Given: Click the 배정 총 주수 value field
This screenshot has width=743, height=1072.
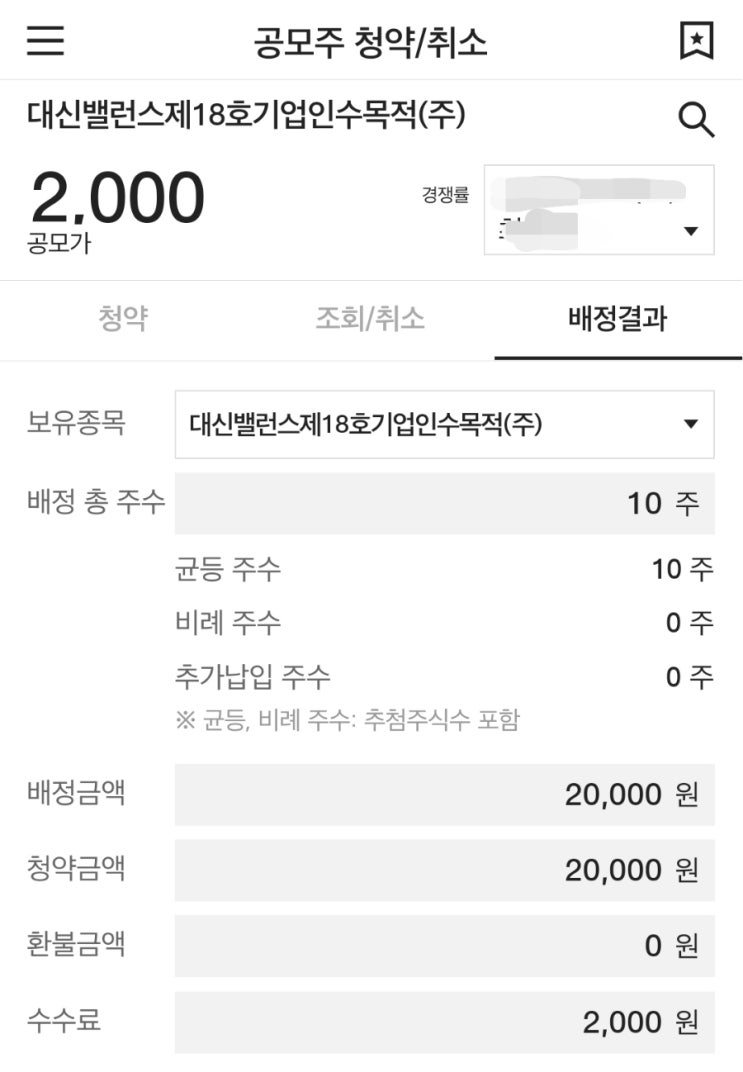Looking at the screenshot, I should 444,503.
